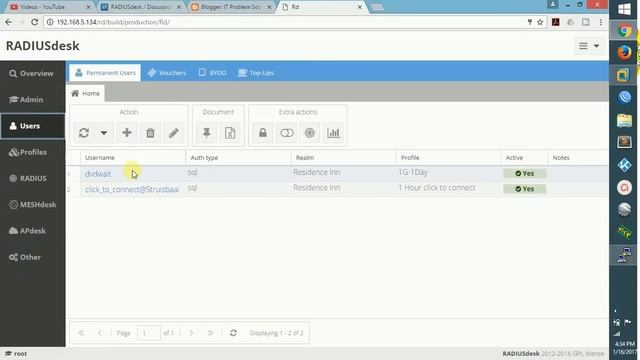The width and height of the screenshot is (640, 360).
Task: Focus the page number input field
Action: (149, 333)
